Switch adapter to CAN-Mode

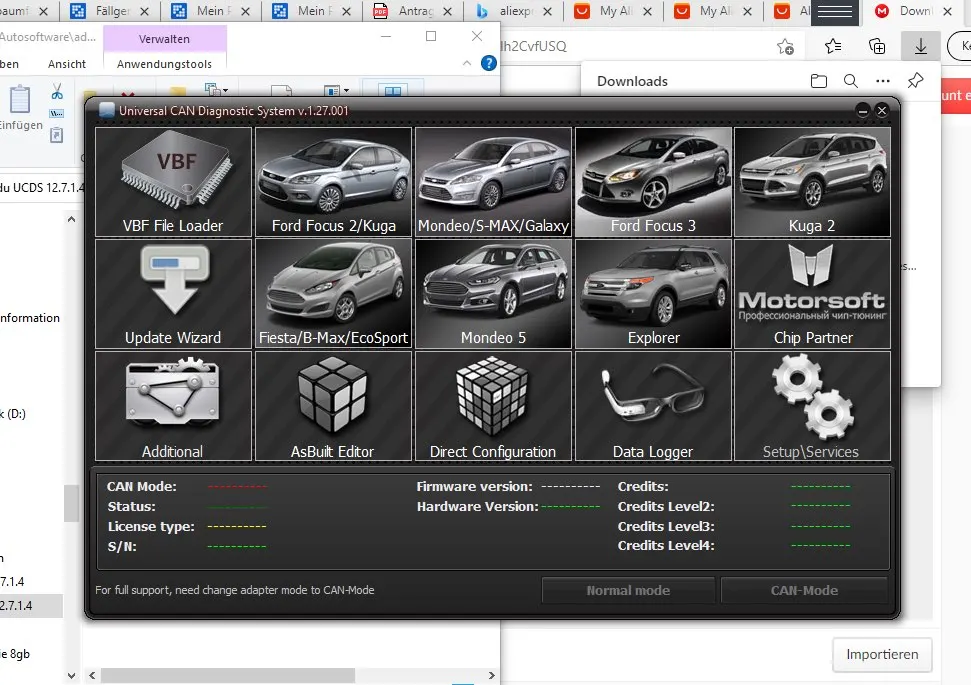click(x=804, y=590)
